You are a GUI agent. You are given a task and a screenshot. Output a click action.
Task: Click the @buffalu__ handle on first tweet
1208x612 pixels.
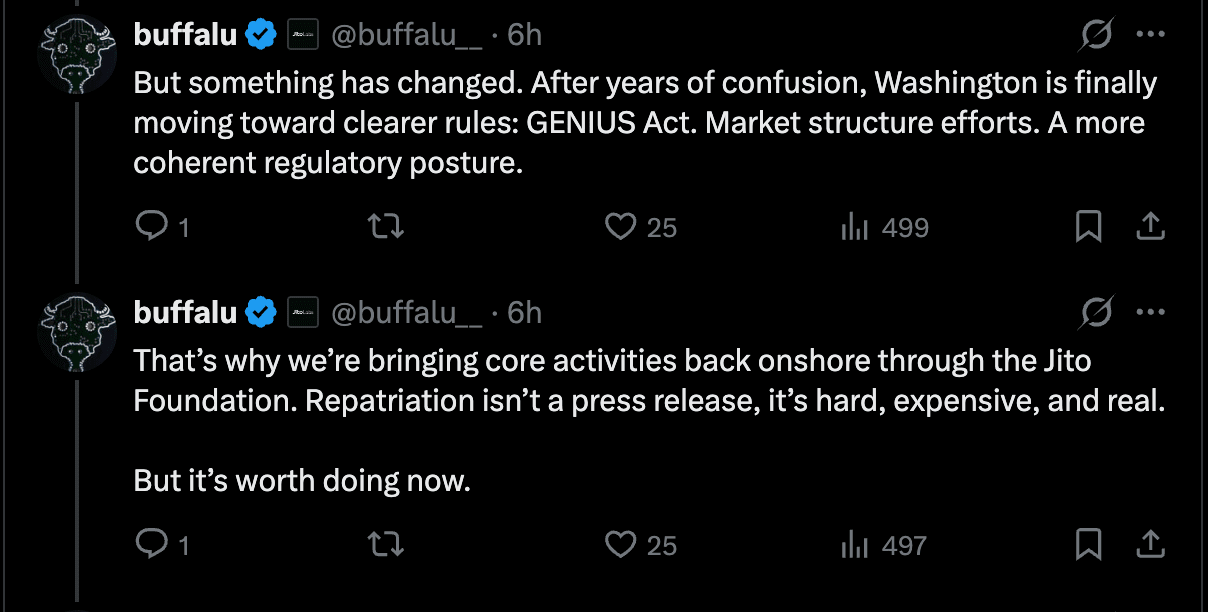pos(407,35)
